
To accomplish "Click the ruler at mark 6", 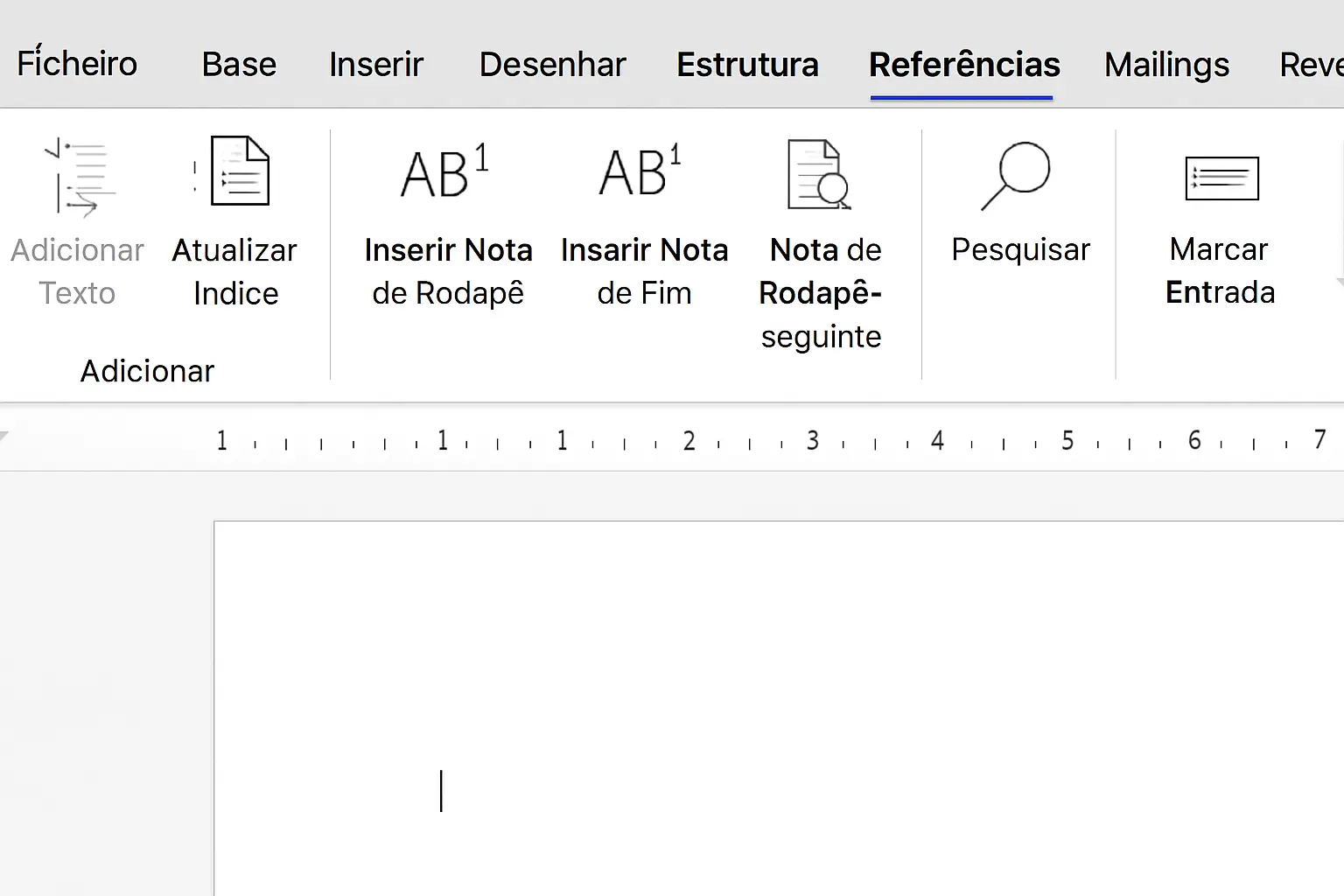I will coord(1194,440).
